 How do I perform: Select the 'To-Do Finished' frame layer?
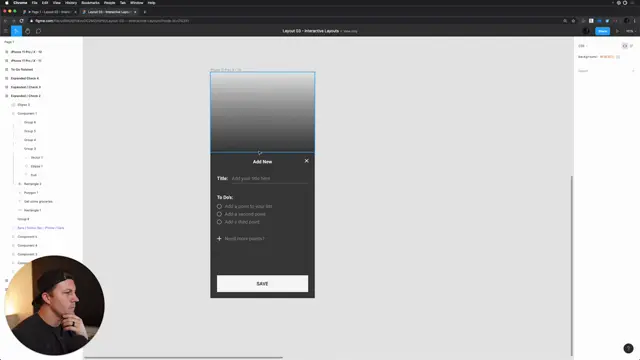click(22, 69)
